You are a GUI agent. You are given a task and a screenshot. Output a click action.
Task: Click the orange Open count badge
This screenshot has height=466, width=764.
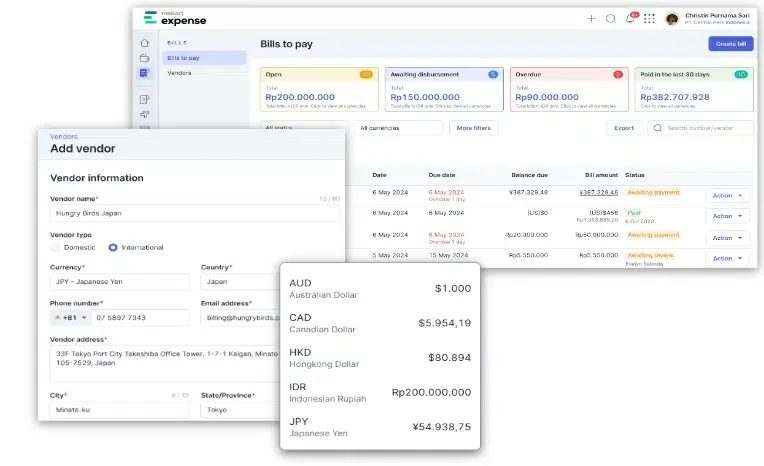pos(366,74)
